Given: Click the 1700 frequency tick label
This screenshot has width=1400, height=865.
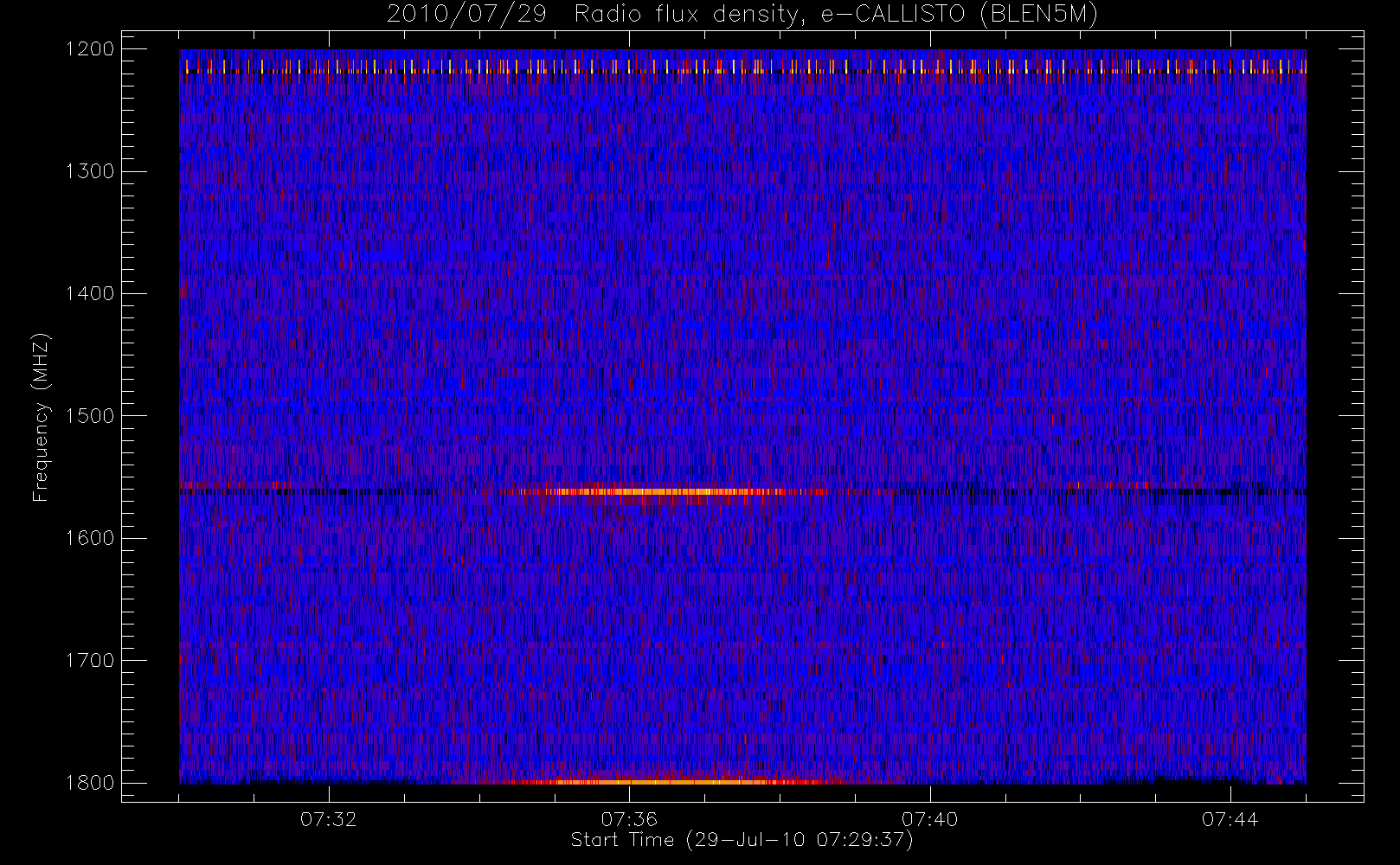Looking at the screenshot, I should click(x=90, y=660).
